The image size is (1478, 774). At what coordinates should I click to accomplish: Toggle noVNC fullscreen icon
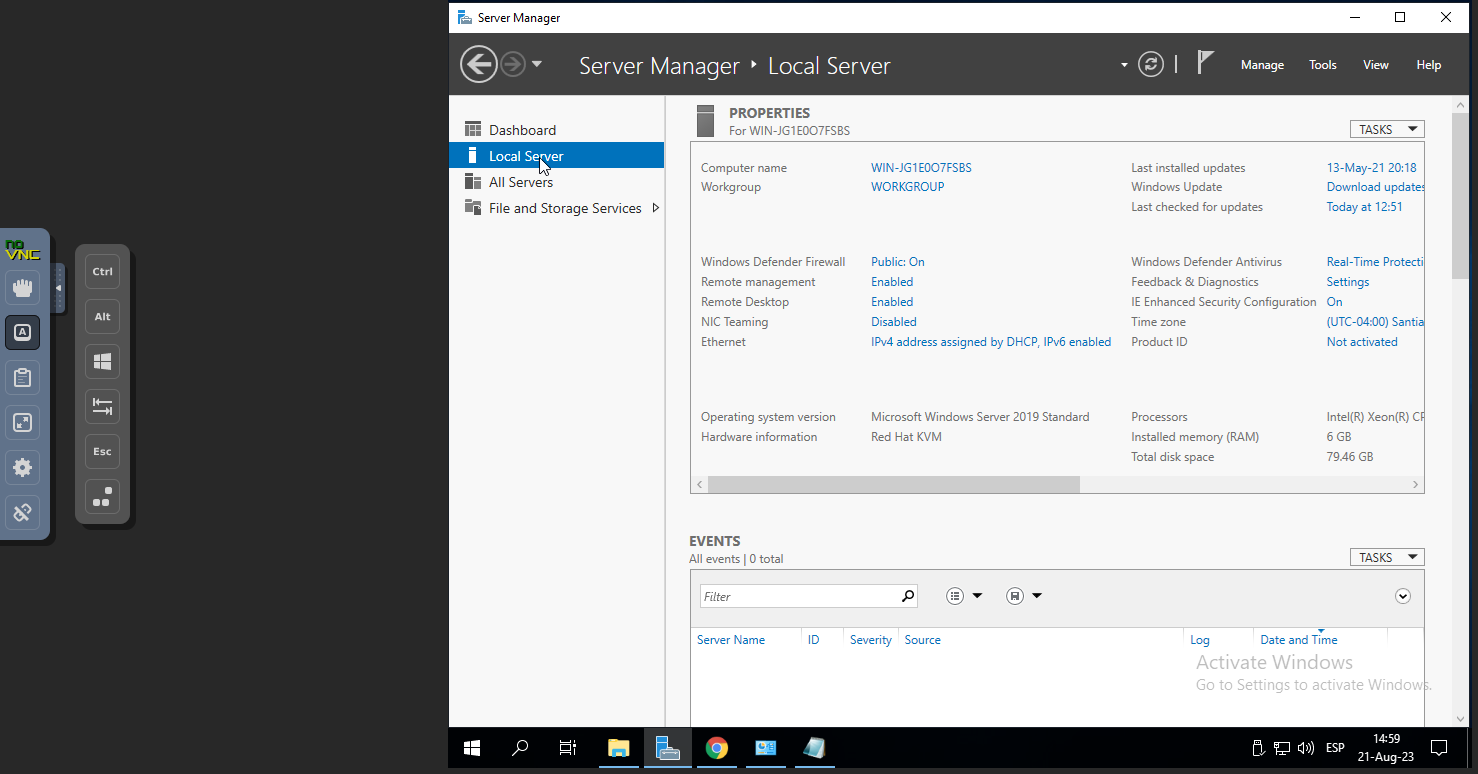tap(22, 423)
